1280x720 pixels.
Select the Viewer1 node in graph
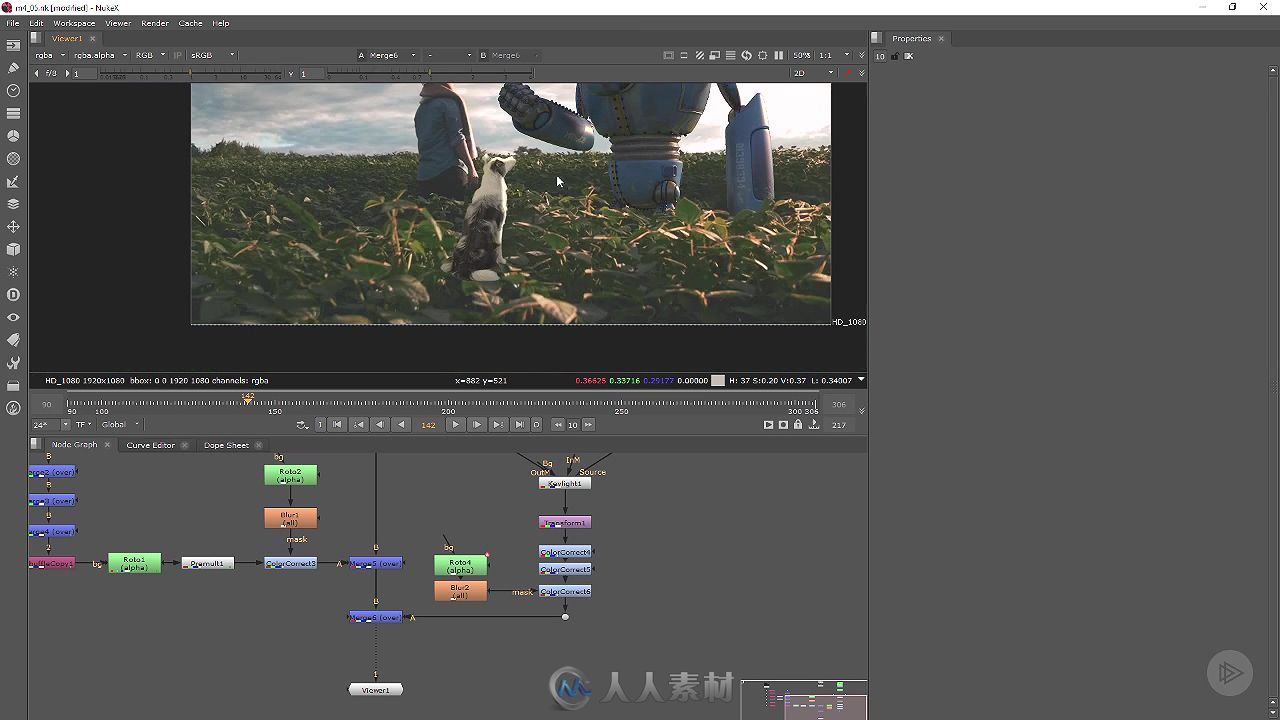click(x=375, y=690)
